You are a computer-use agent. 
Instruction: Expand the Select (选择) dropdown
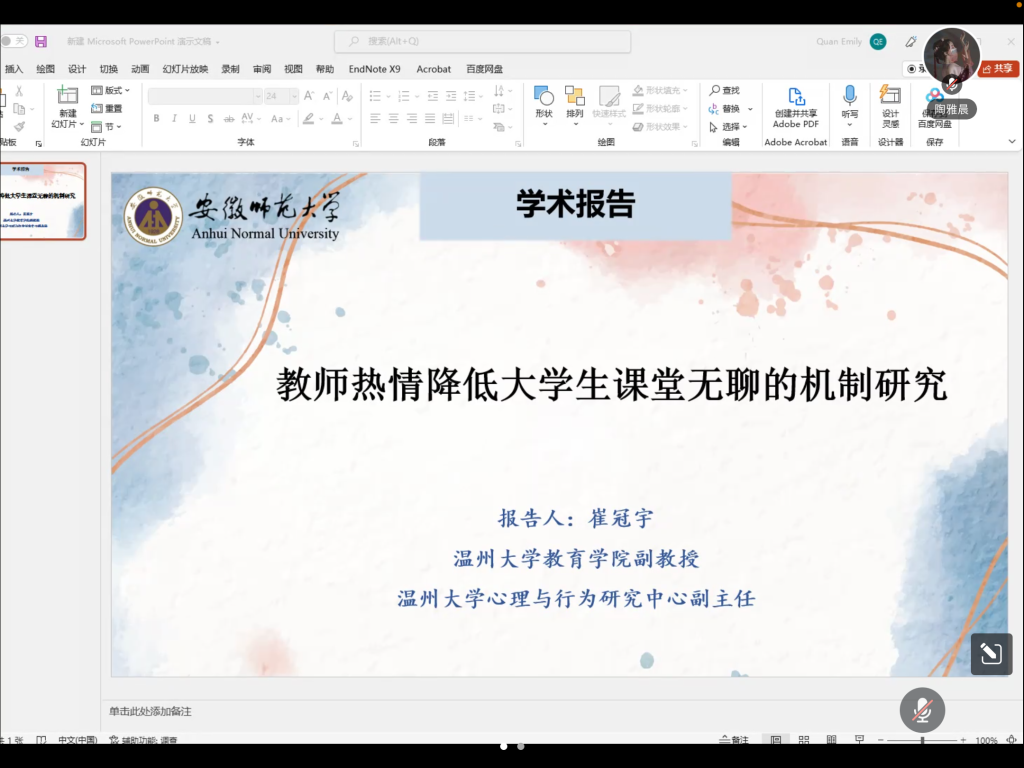tap(730, 127)
